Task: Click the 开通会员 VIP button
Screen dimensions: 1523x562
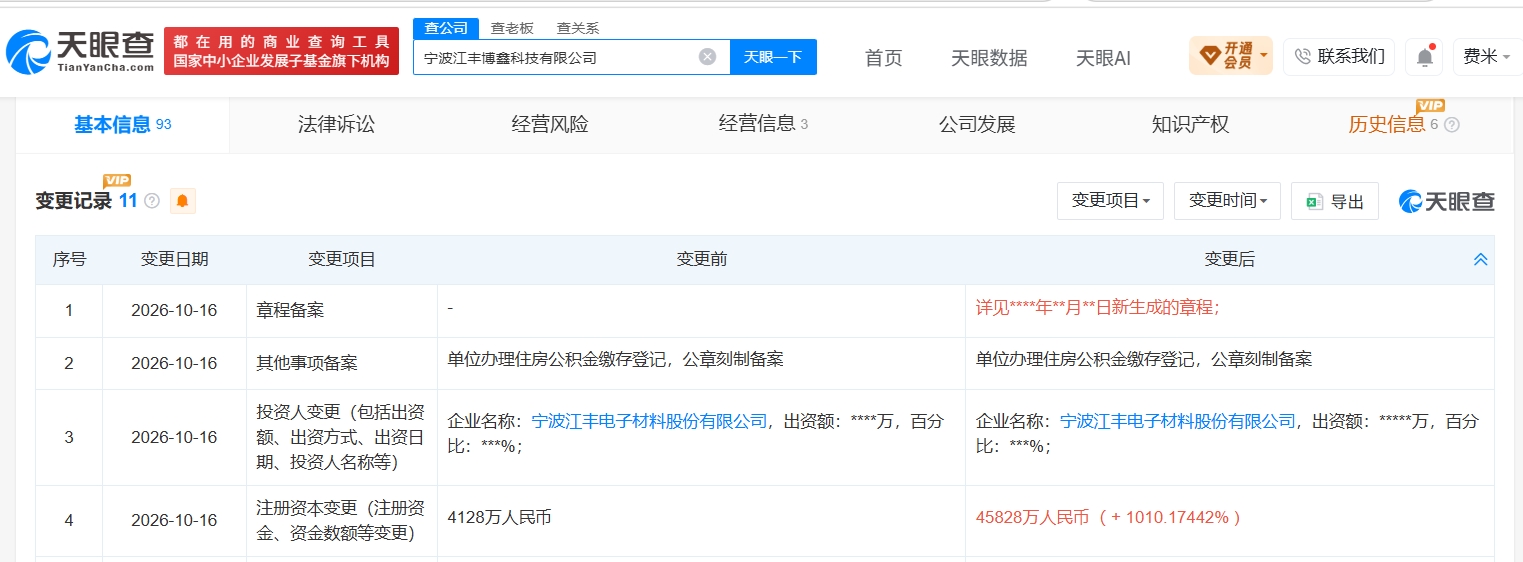Action: coord(1231,56)
